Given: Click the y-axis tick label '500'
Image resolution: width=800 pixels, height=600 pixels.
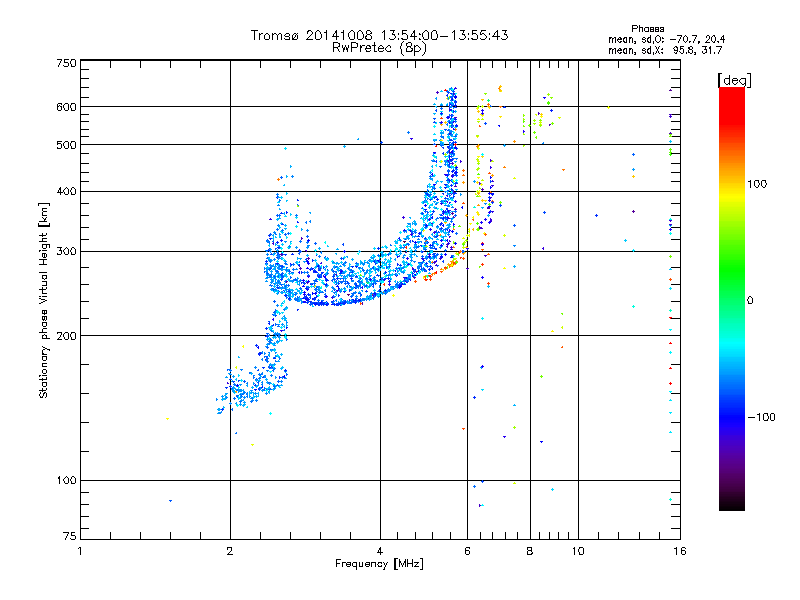Looking at the screenshot, I should [66, 145].
